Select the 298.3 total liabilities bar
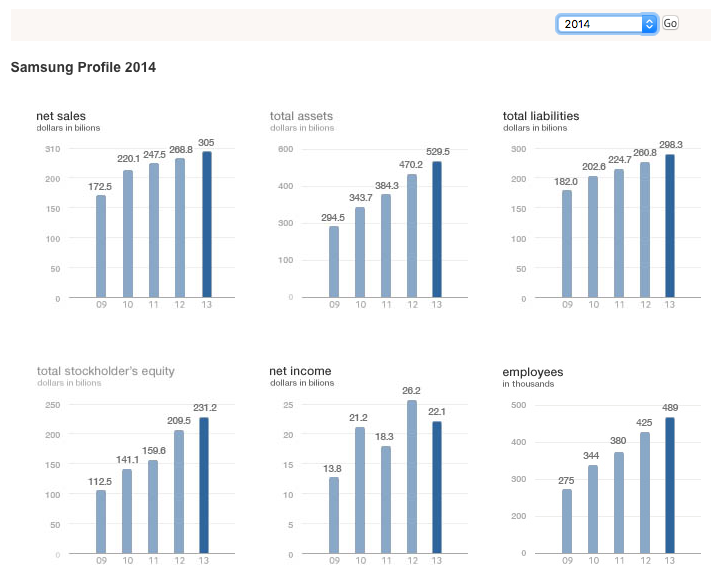The width and height of the screenshot is (728, 579). 670,226
